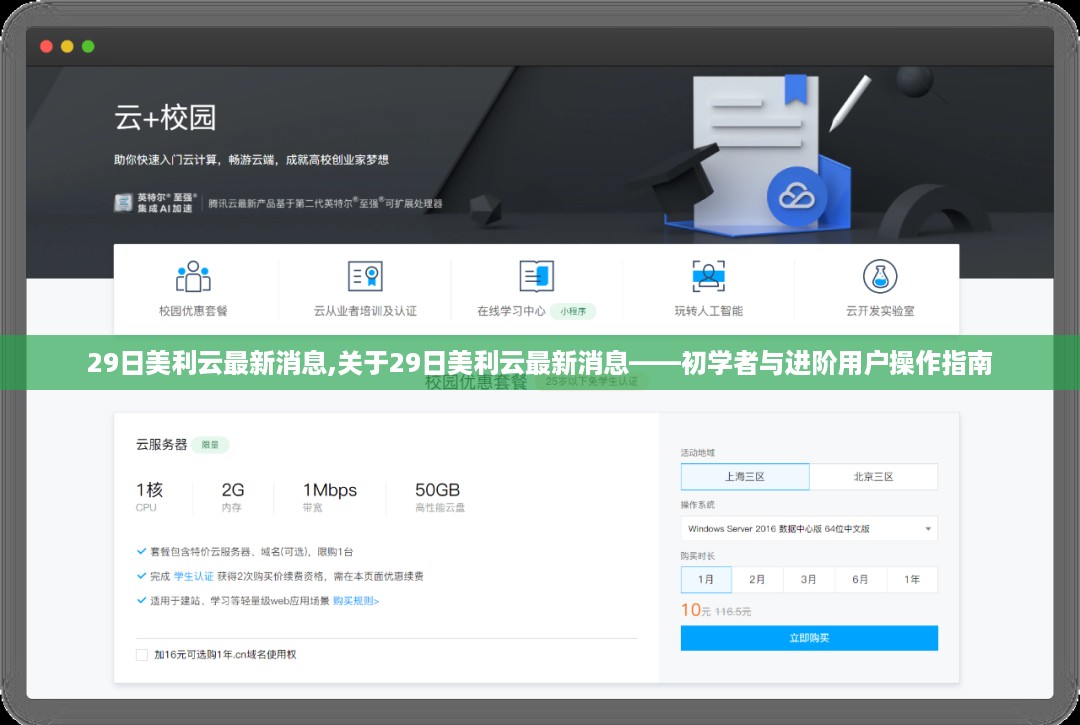Screen dimensions: 1080x725
Task: Click the 校园优惠套餐 people icon
Action: (x=193, y=276)
